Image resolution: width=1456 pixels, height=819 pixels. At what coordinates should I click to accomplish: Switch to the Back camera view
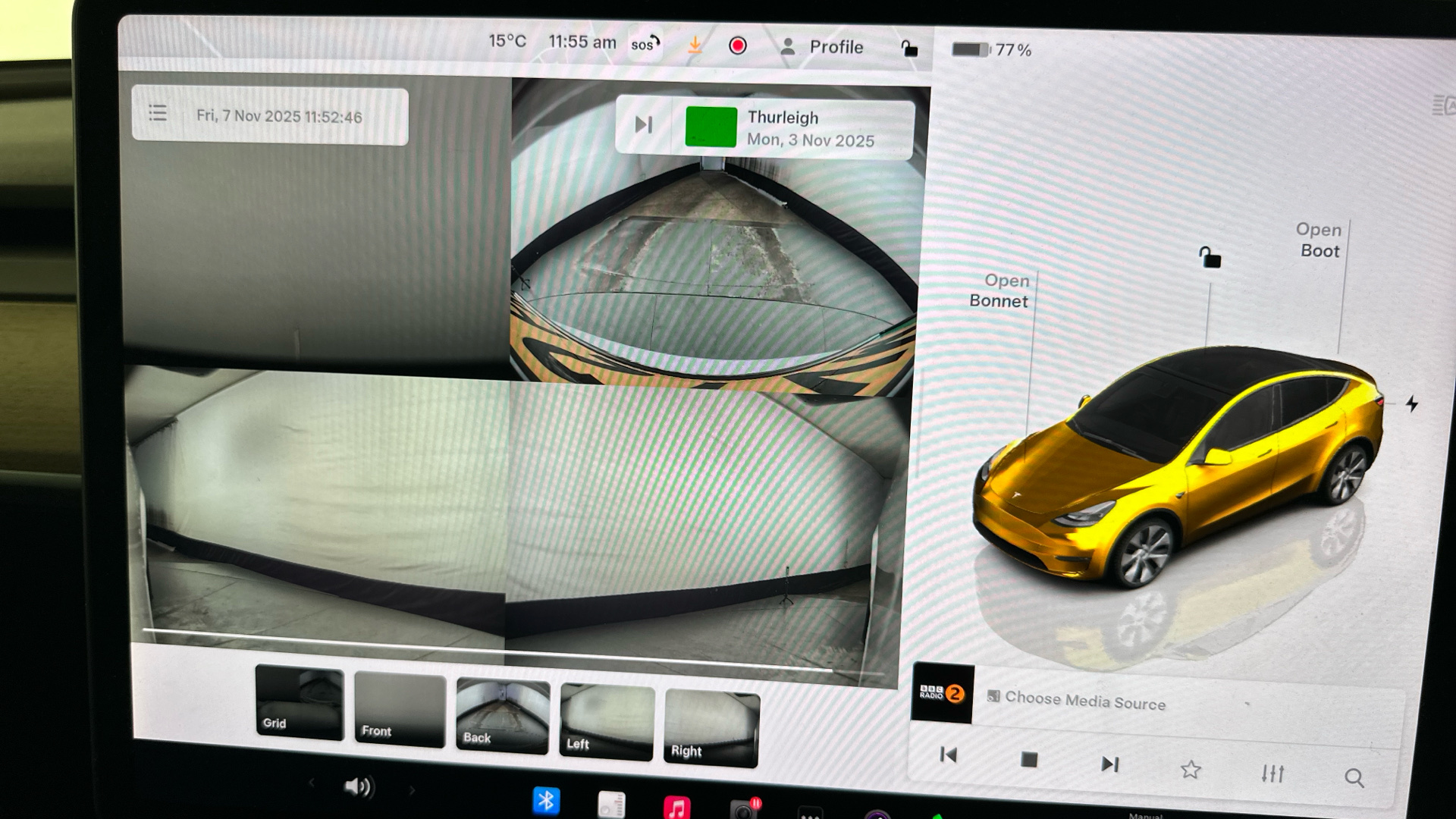502,717
